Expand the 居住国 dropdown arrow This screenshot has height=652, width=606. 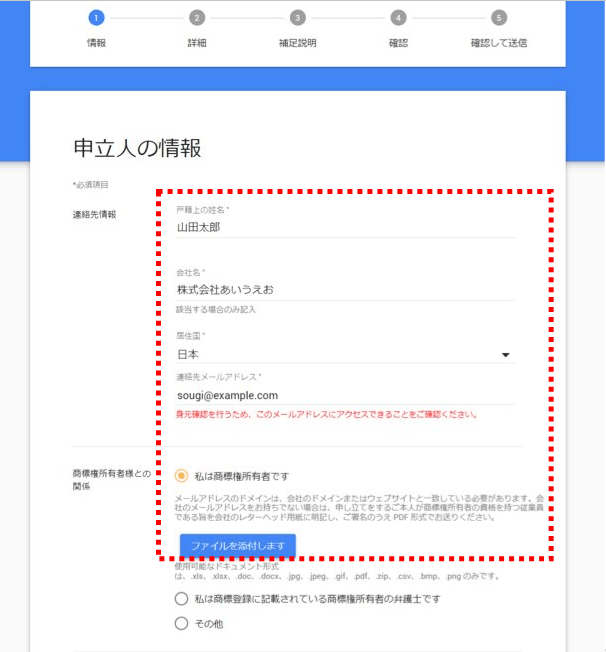pyautogui.click(x=505, y=355)
